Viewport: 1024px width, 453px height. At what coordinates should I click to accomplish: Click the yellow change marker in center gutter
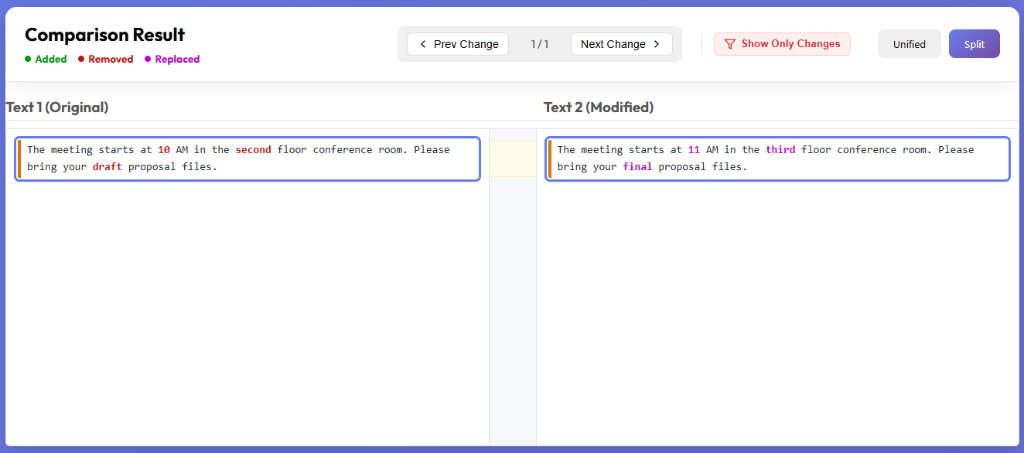tap(513, 159)
